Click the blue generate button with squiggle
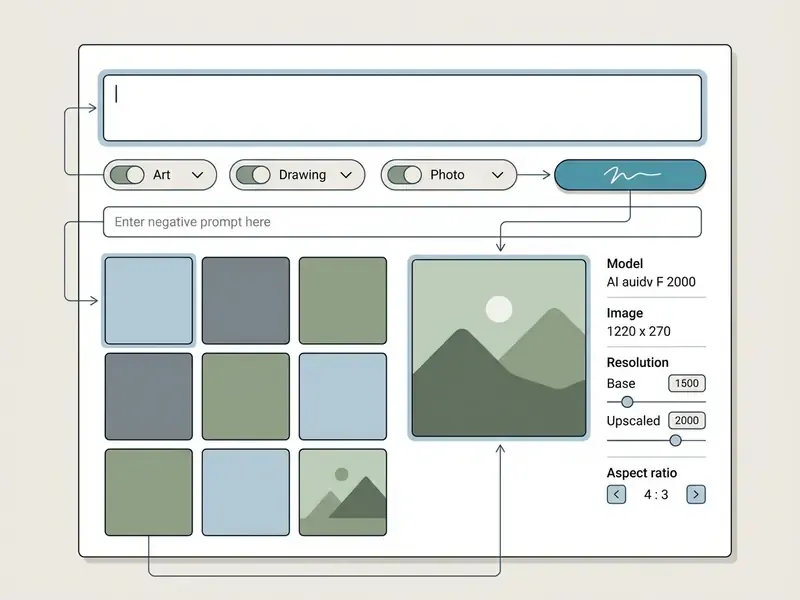Screen dimensions: 800x600 tap(630, 175)
